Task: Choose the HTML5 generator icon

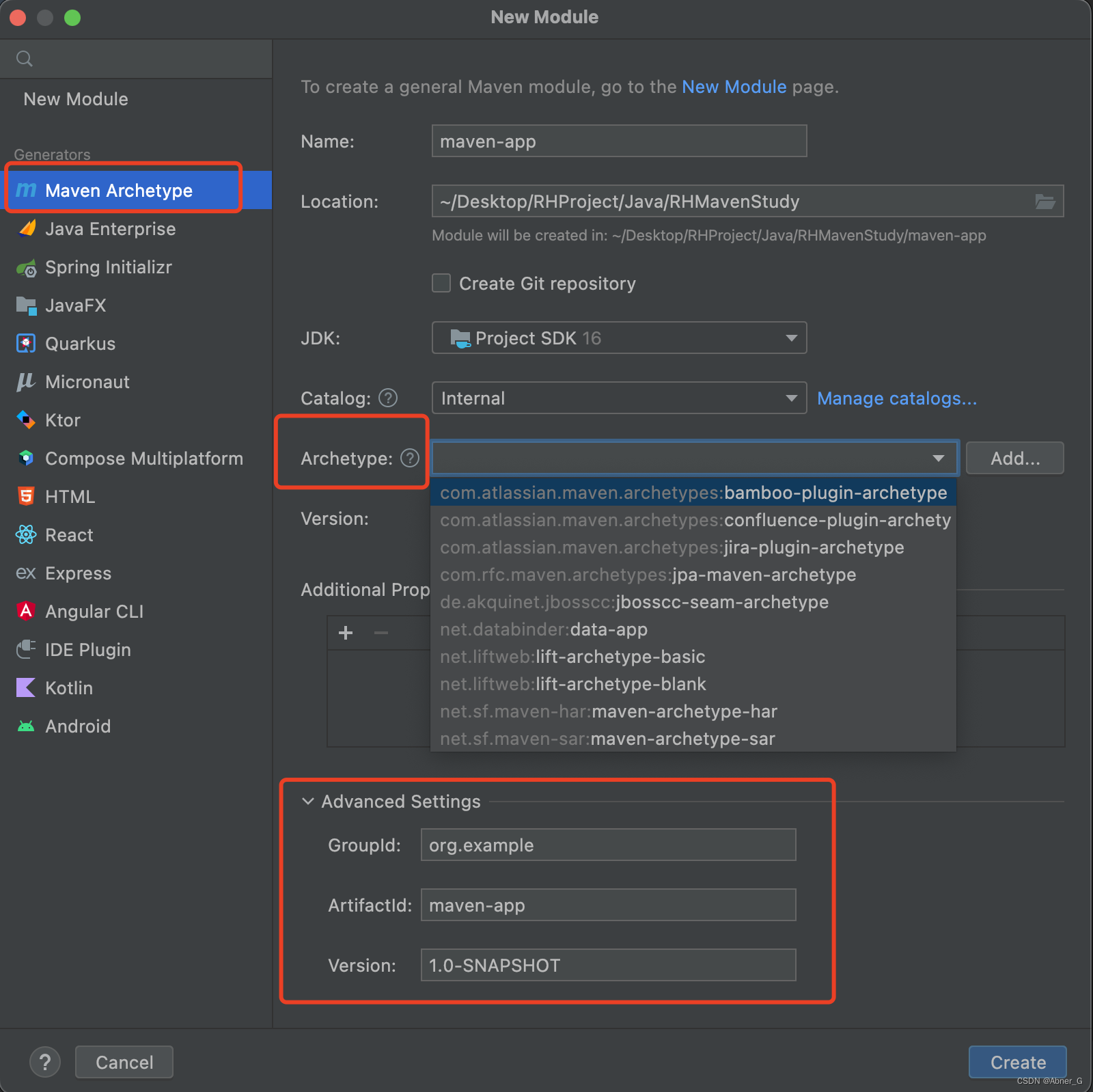Action: pyautogui.click(x=26, y=496)
